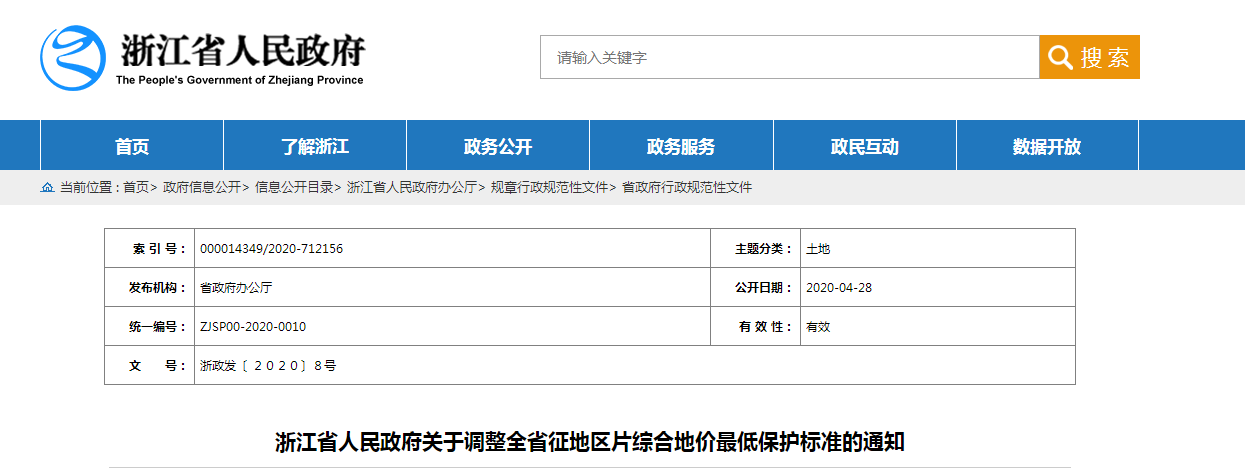This screenshot has height=474, width=1245.
Task: Type in the 请输入关键字 search field
Action: pos(789,58)
